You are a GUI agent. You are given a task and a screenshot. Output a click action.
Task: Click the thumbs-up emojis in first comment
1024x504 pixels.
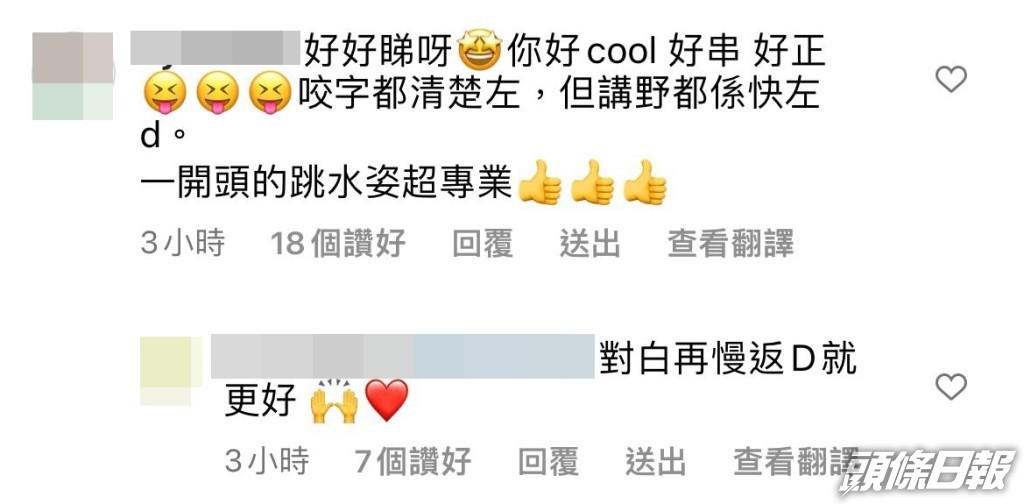pos(592,183)
